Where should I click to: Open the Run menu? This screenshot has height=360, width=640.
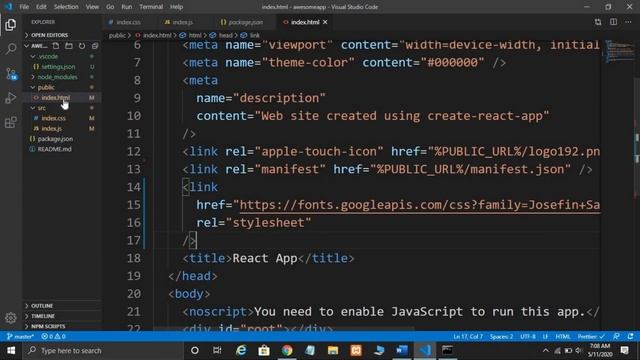[127, 7]
